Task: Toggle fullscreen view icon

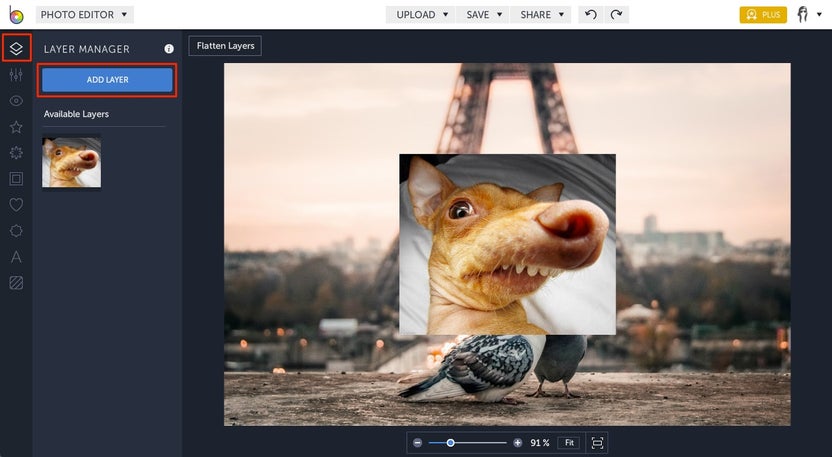Action: point(597,442)
